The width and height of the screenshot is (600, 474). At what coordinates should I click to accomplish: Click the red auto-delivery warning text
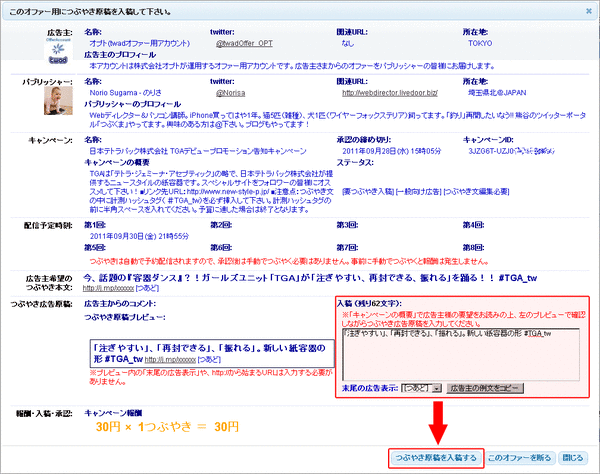pyautogui.click(x=289, y=262)
